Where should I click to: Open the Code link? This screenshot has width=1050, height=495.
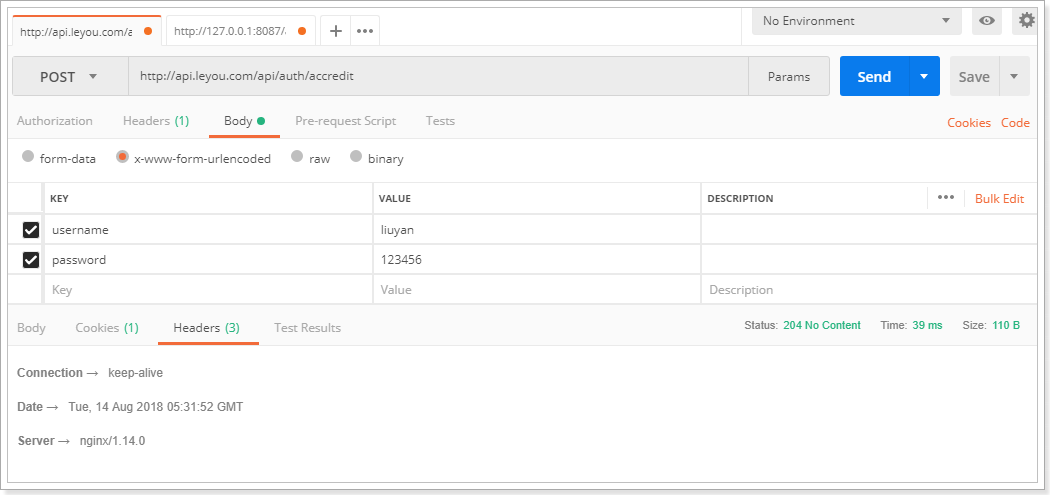click(x=1015, y=123)
